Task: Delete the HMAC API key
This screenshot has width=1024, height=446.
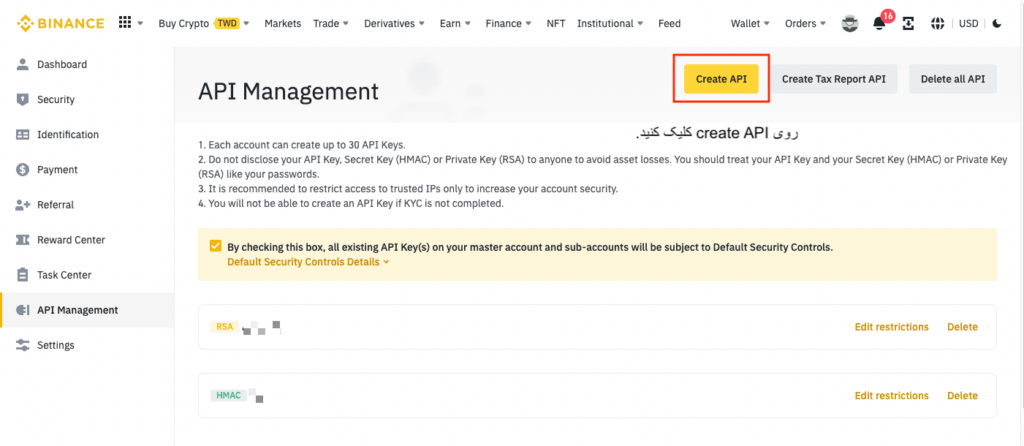Action: pos(962,396)
